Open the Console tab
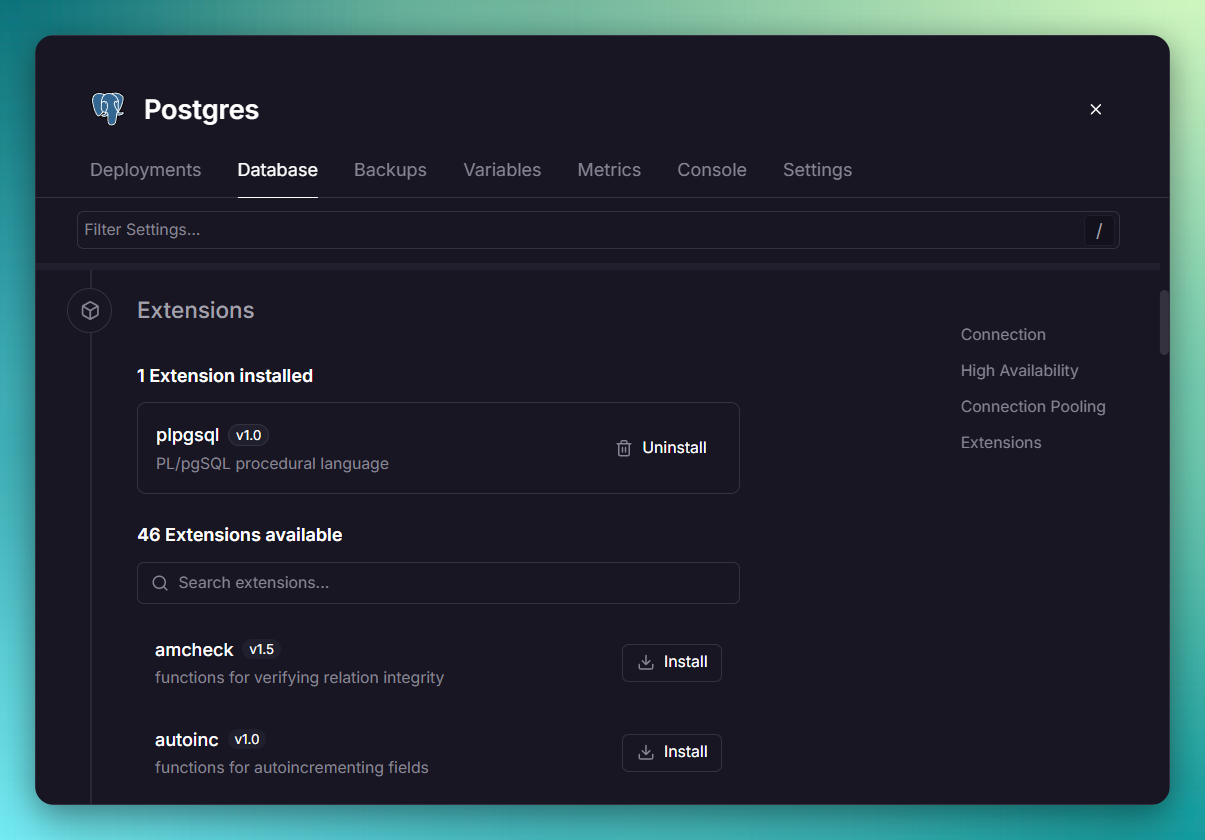The image size is (1205, 840). pyautogui.click(x=712, y=170)
